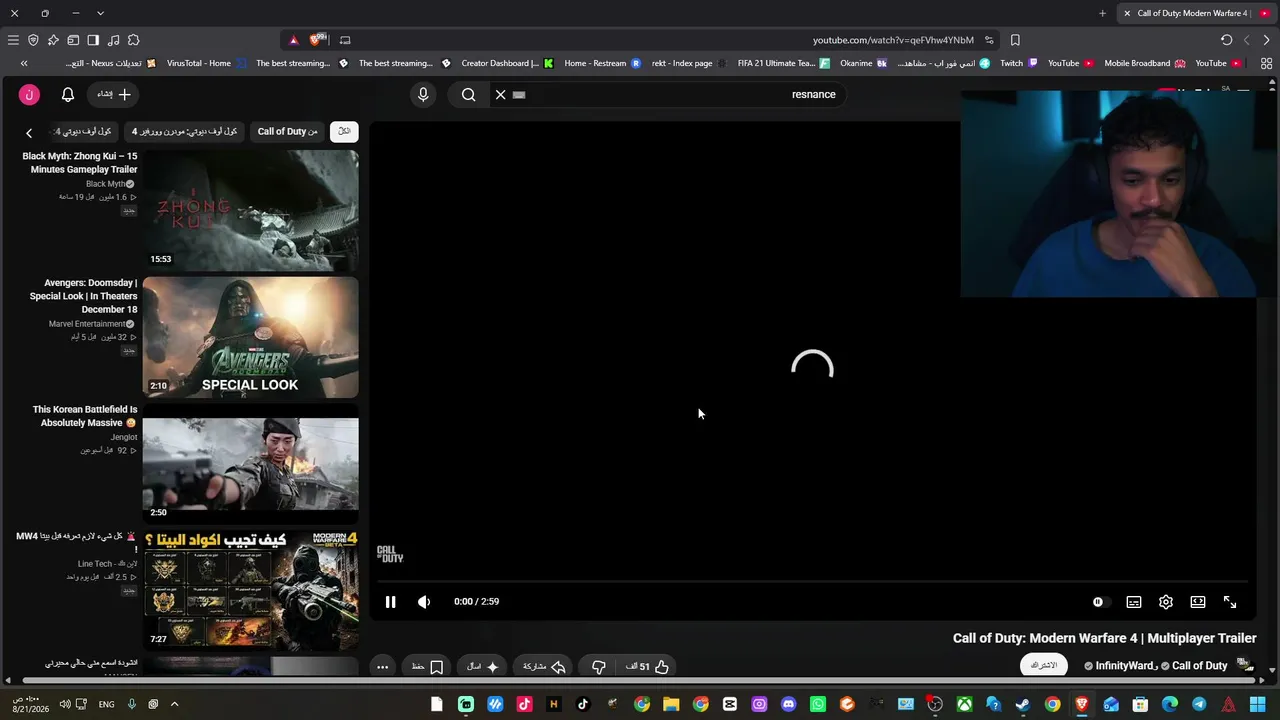Screen dimensions: 1280x720
Task: Open the Home - Restream bookmark
Action: (x=602, y=63)
